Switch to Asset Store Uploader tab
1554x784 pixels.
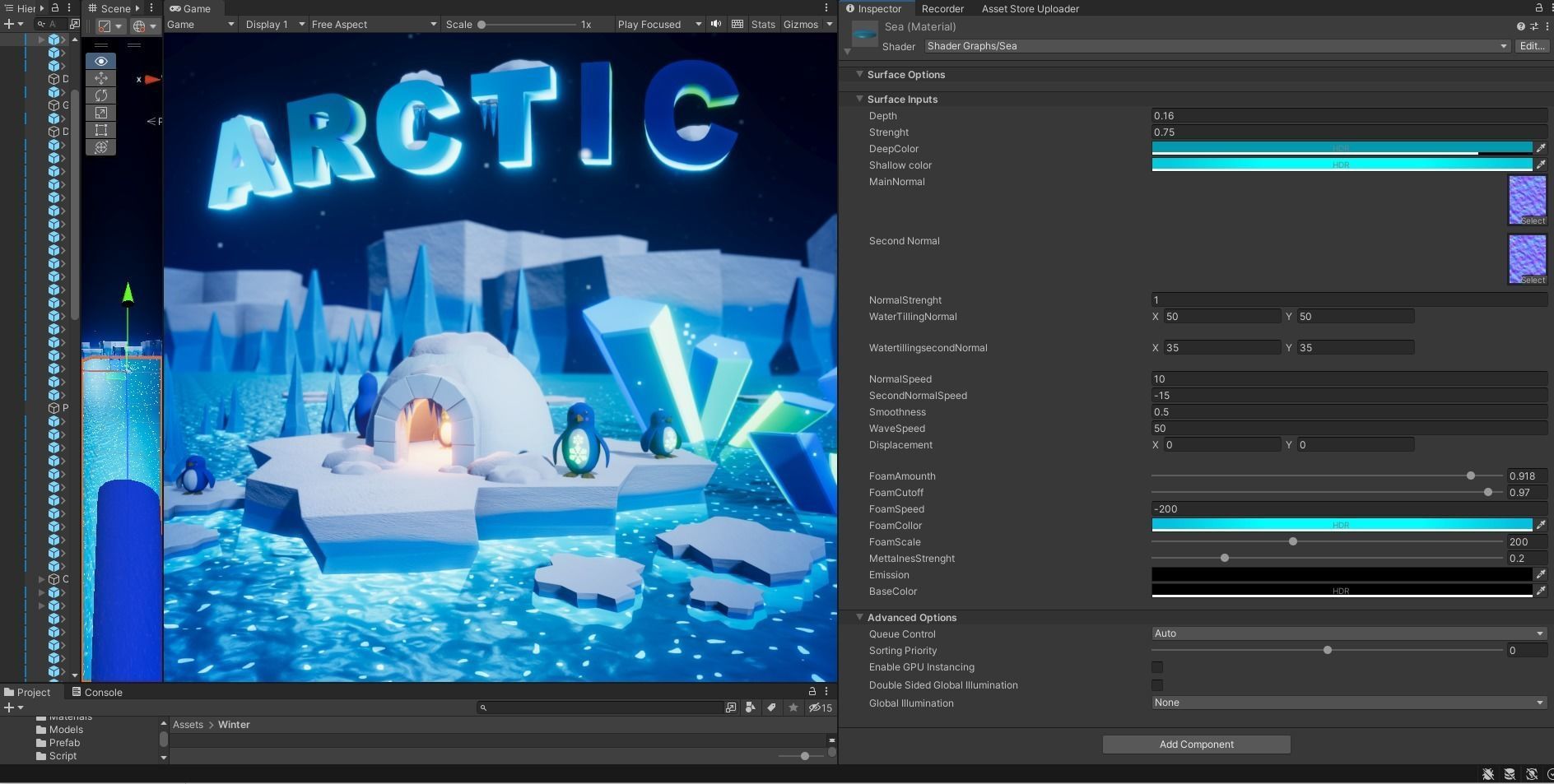click(1030, 8)
